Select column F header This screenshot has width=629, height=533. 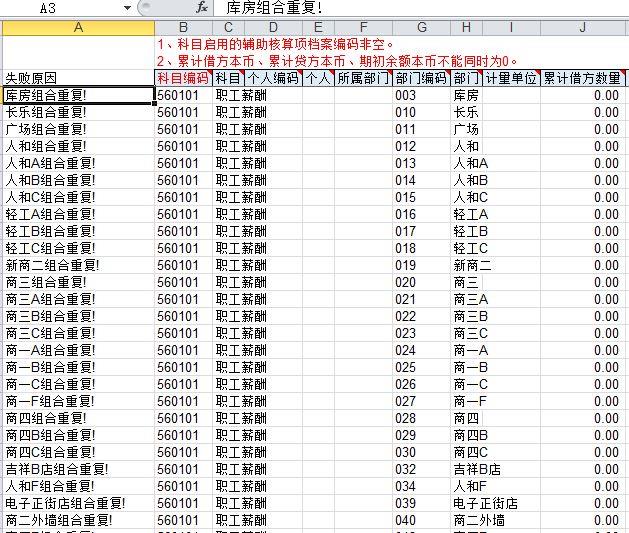click(363, 27)
